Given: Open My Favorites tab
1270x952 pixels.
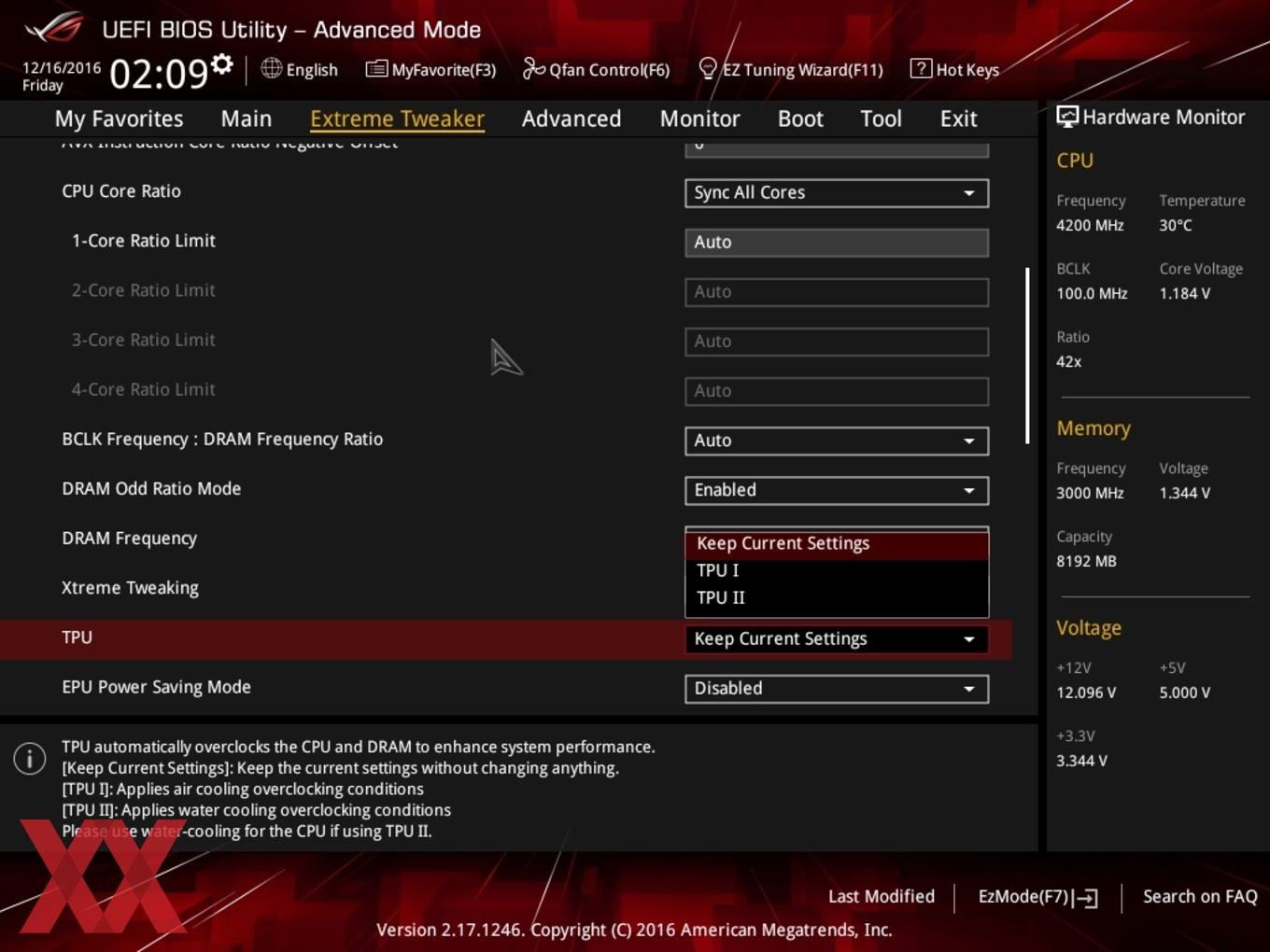Looking at the screenshot, I should [119, 119].
